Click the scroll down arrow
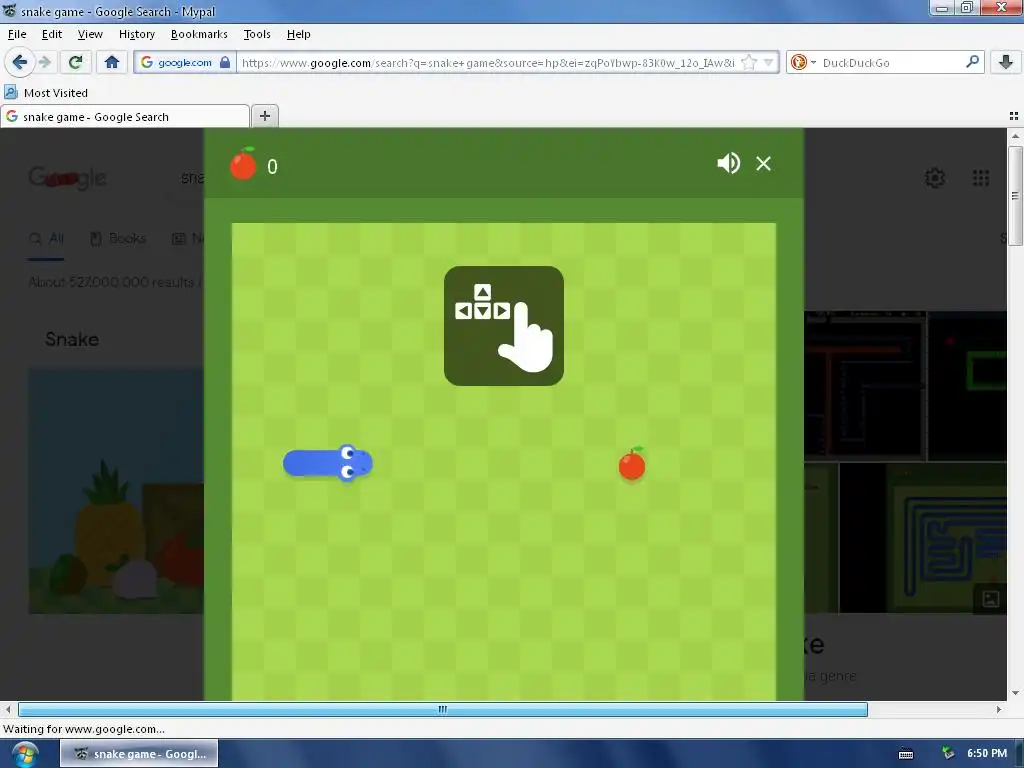Screen dimensions: 1024x768 (x=1015, y=693)
